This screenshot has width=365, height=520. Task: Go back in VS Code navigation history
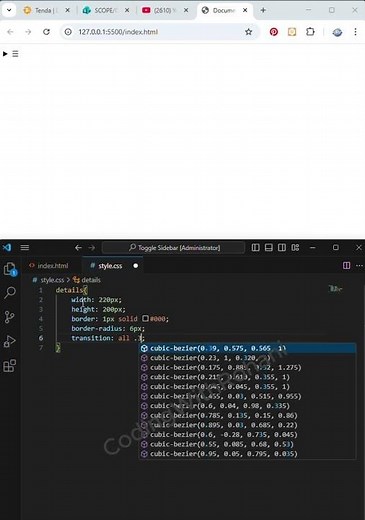pyautogui.click(x=78, y=248)
